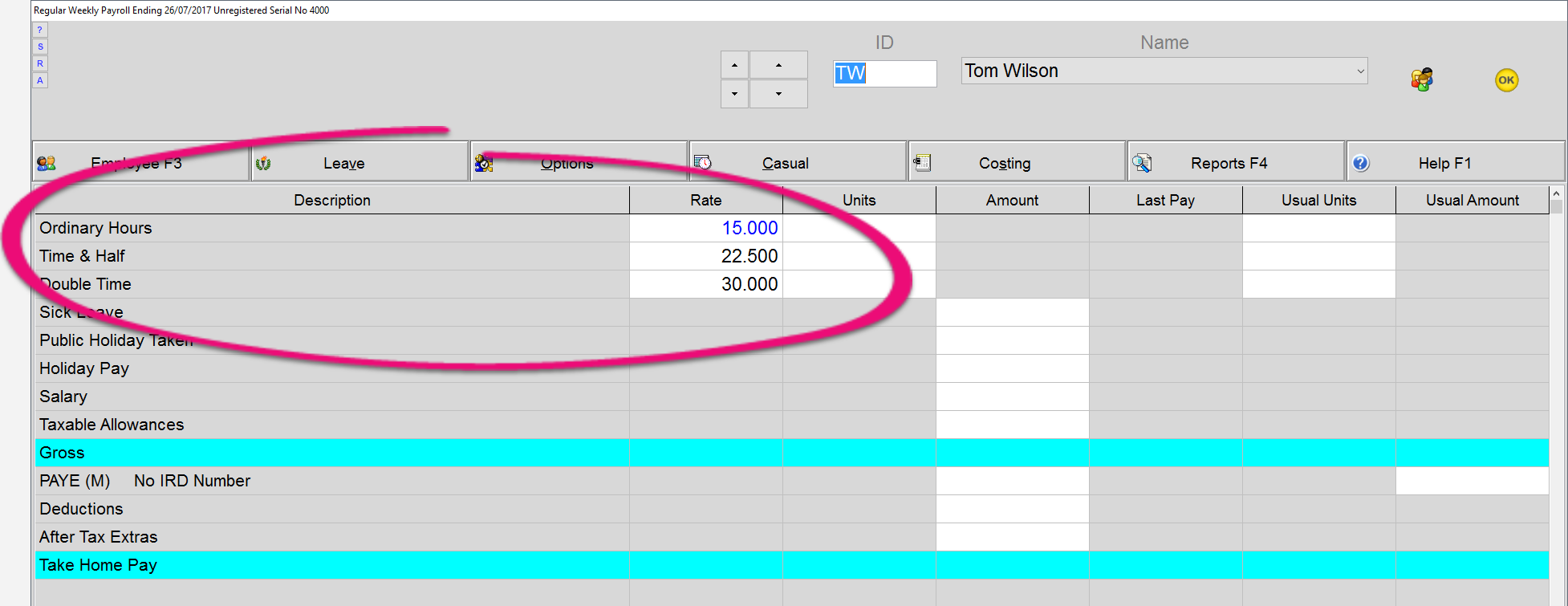Open Reports F4
The image size is (1568, 606).
(x=1237, y=162)
